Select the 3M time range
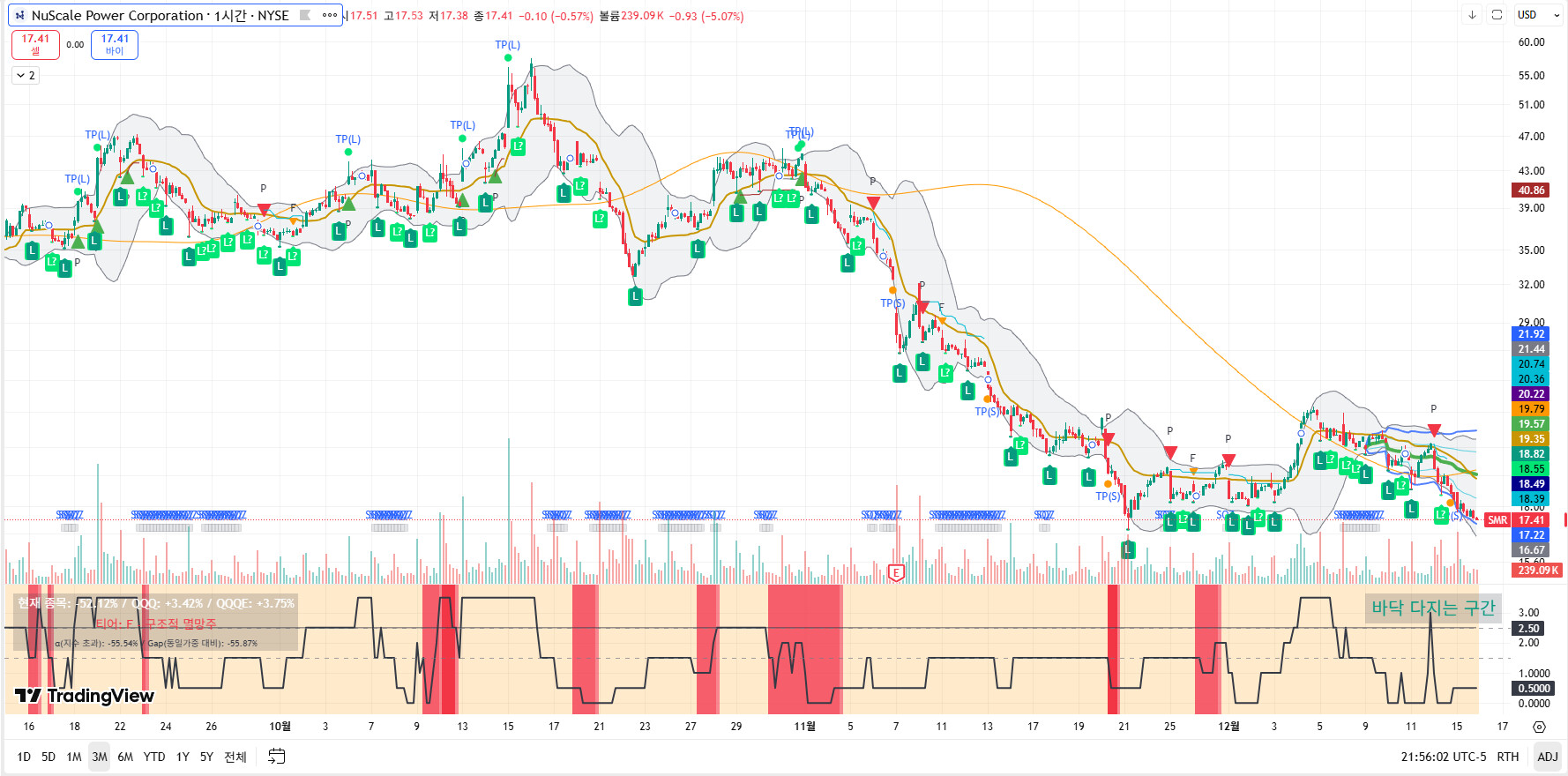1568x776 pixels. coord(100,757)
